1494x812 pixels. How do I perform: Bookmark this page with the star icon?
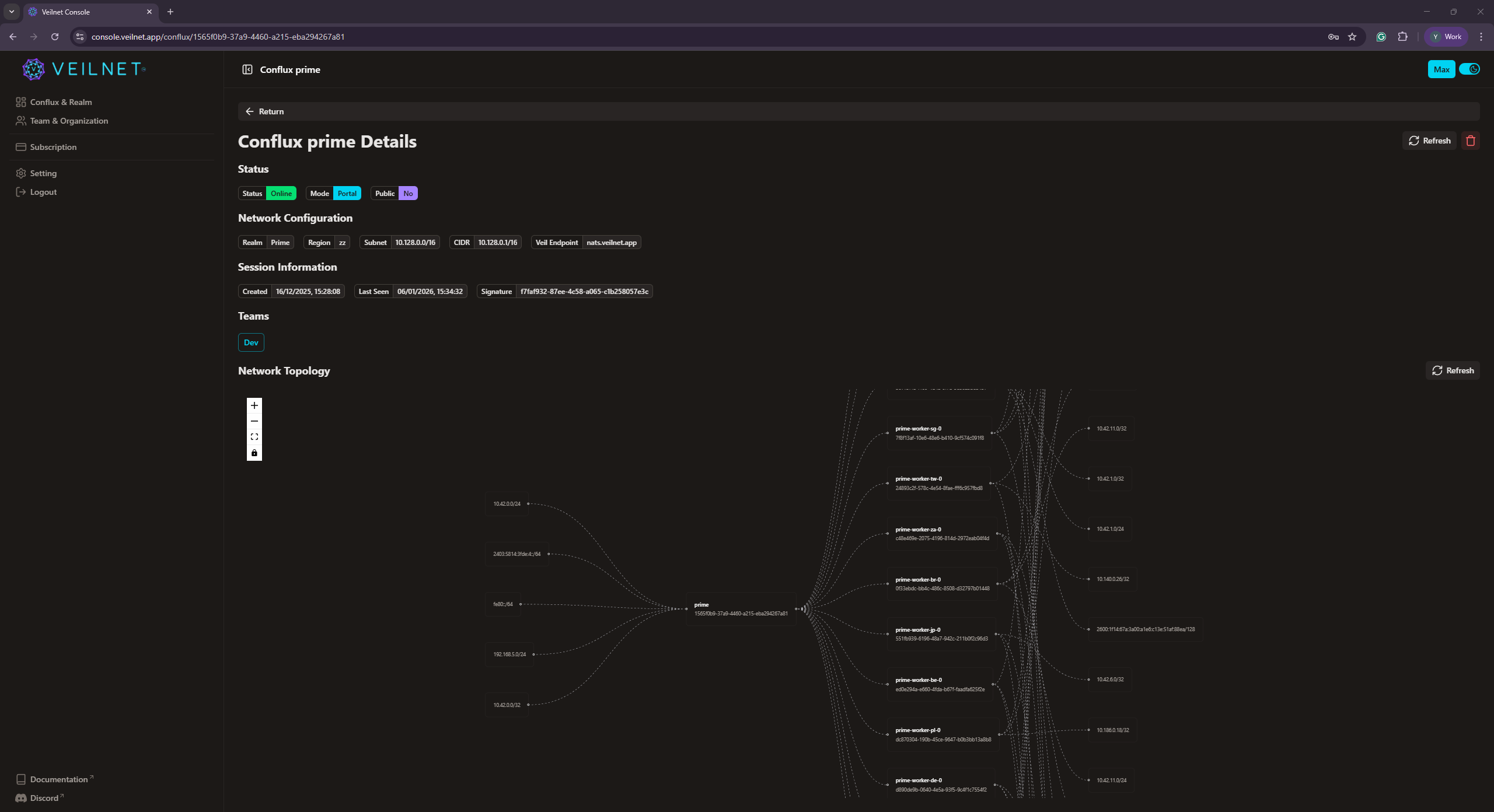point(1352,36)
